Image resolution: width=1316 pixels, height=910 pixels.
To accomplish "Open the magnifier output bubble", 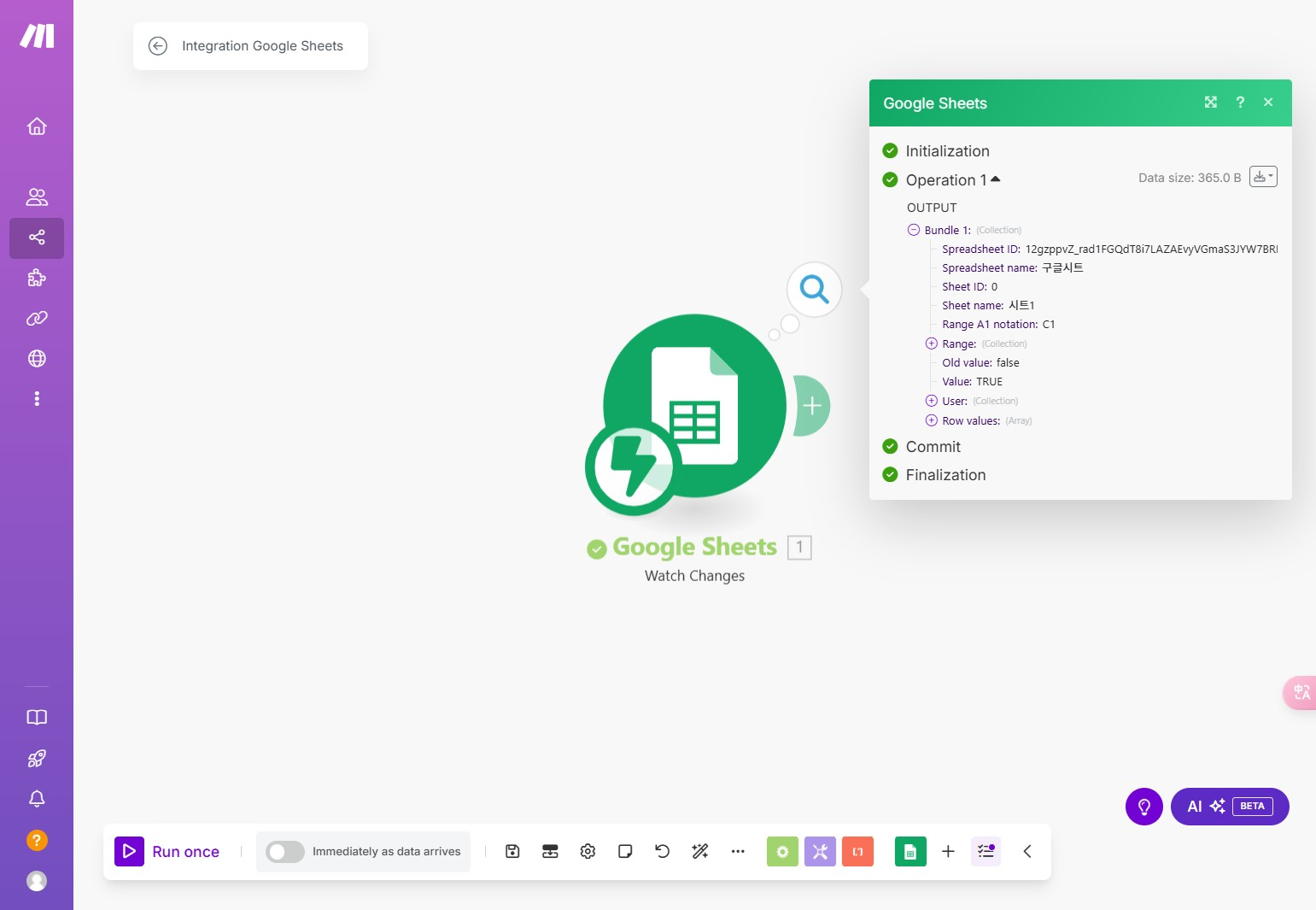I will tap(815, 290).
